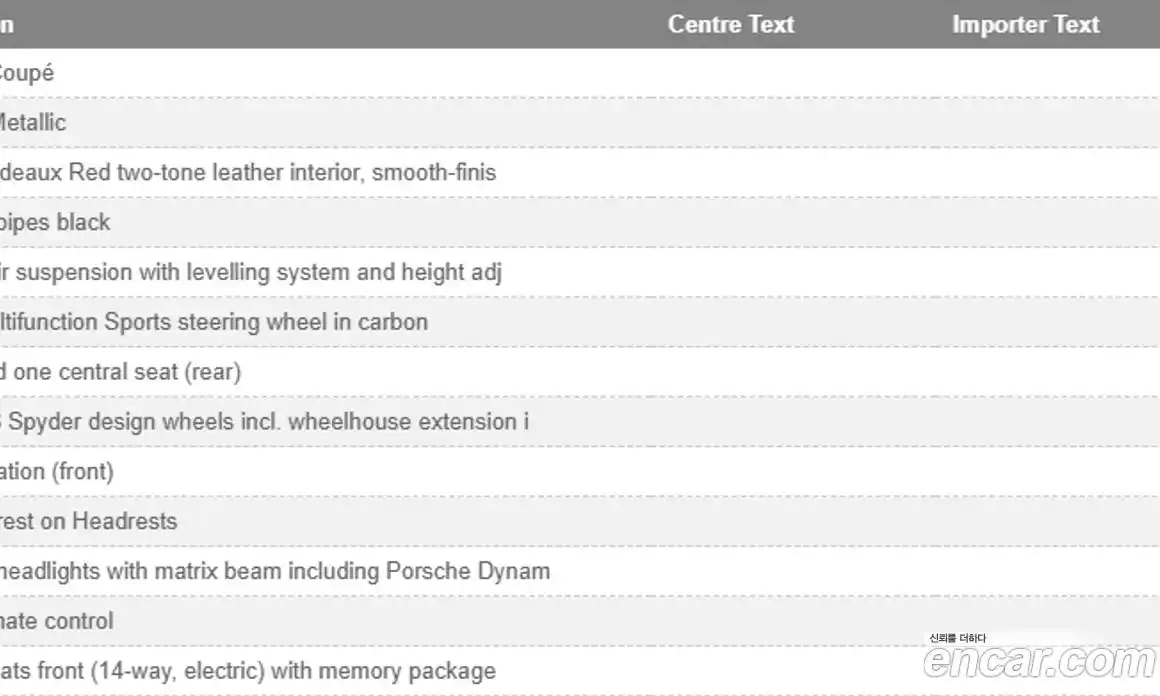
Task: Click the Korean tagline above encar.com
Action: [957, 638]
